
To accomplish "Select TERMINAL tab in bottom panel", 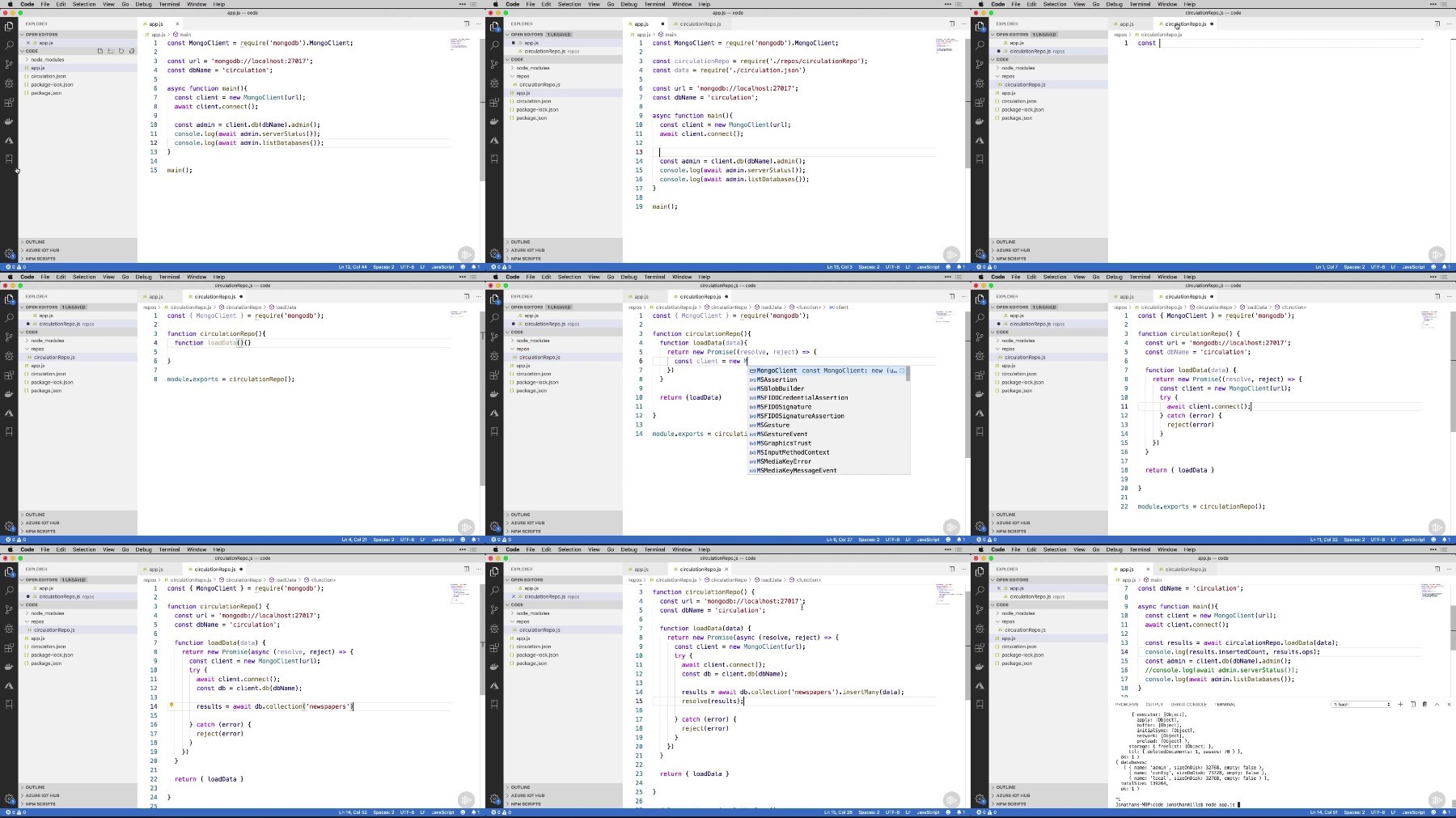I will (1225, 705).
